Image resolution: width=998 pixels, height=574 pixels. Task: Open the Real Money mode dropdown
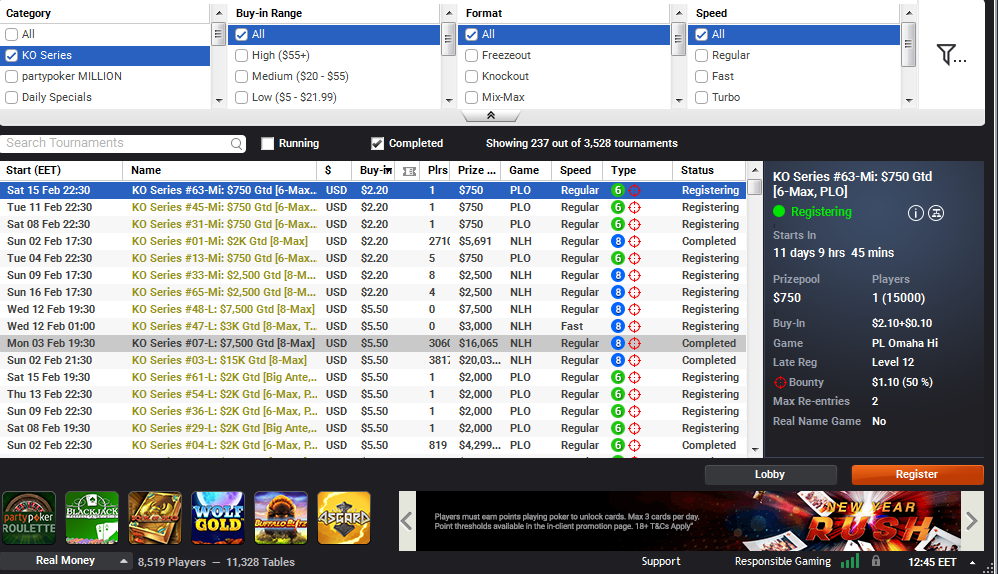tap(65, 561)
